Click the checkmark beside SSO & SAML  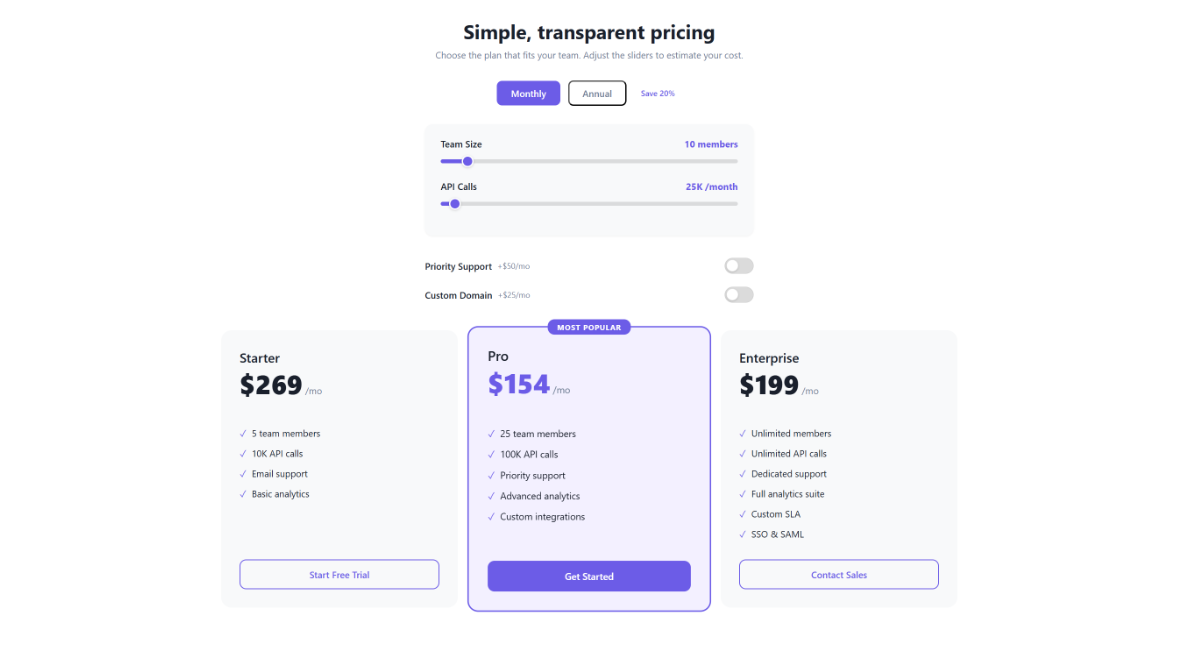[x=741, y=534]
